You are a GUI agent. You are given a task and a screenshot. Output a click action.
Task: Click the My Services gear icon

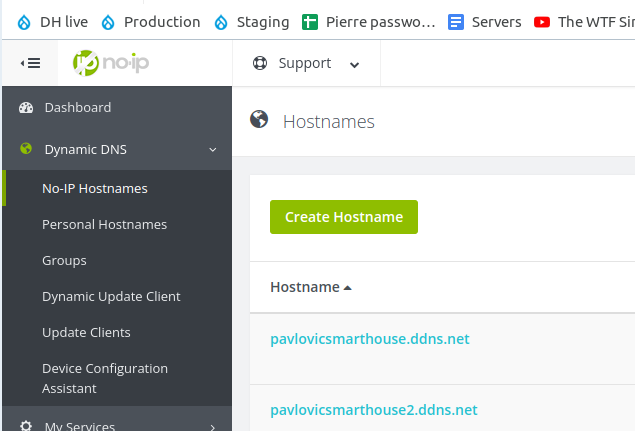point(26,426)
